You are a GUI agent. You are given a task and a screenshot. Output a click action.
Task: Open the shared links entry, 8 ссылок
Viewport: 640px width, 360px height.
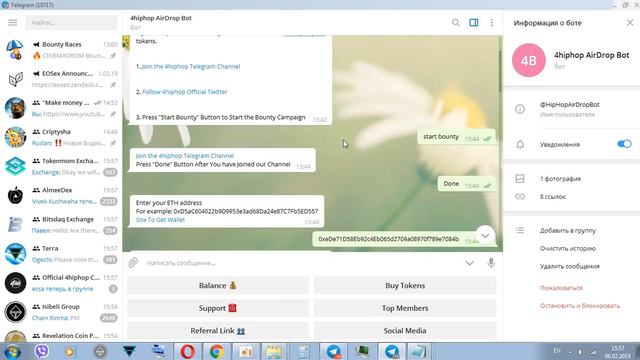click(553, 197)
